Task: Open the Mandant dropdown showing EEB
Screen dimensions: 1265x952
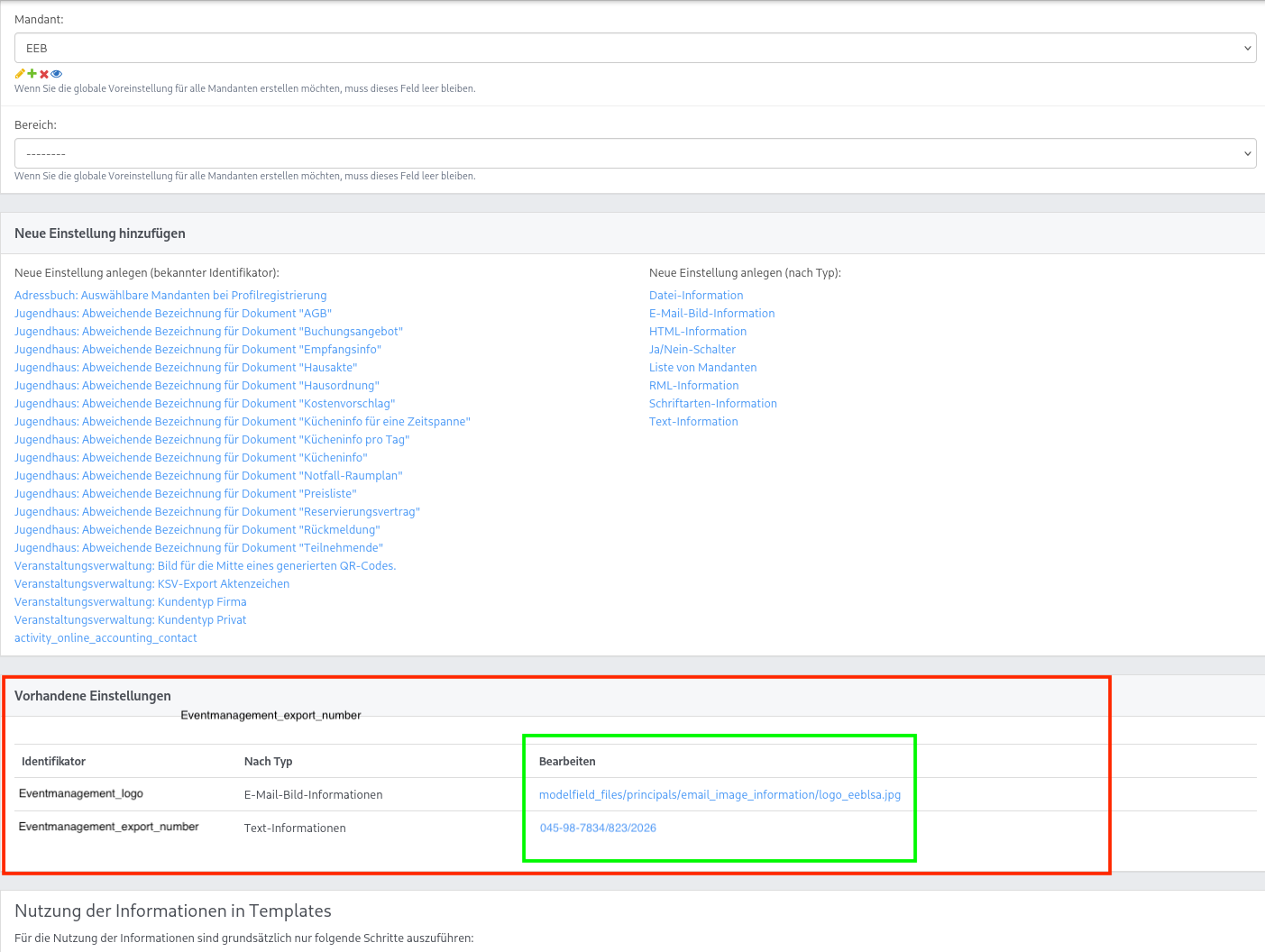Action: (x=635, y=49)
